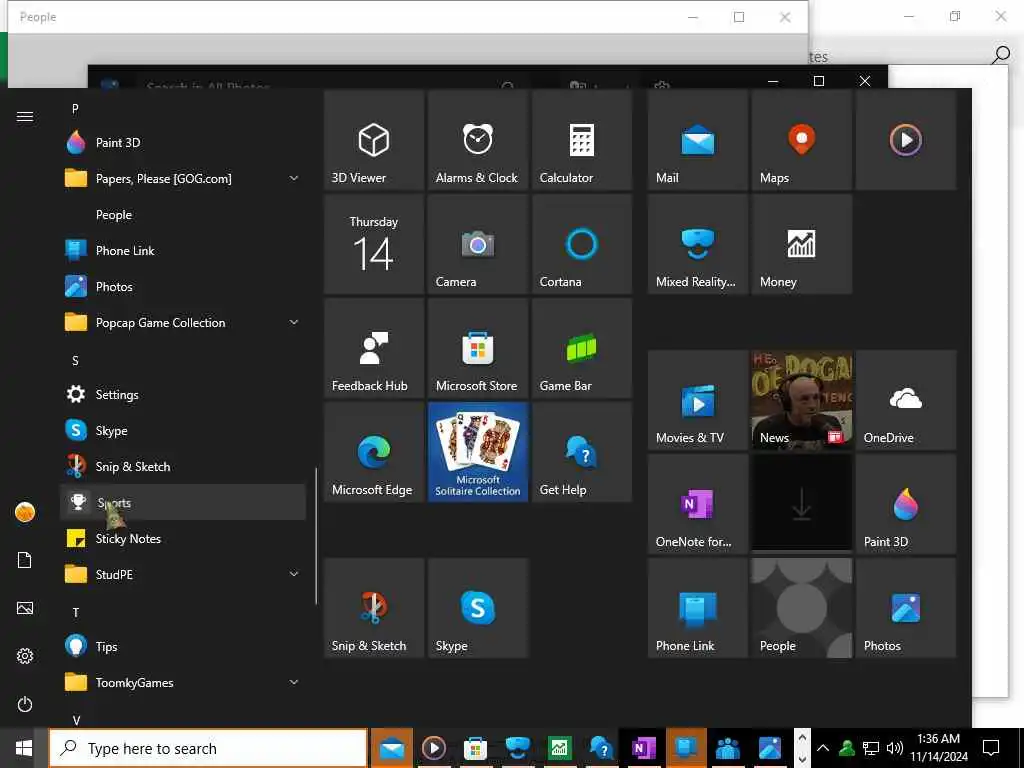1024x768 pixels.
Task: Open Sticky Notes from the app list
Action: (182, 539)
